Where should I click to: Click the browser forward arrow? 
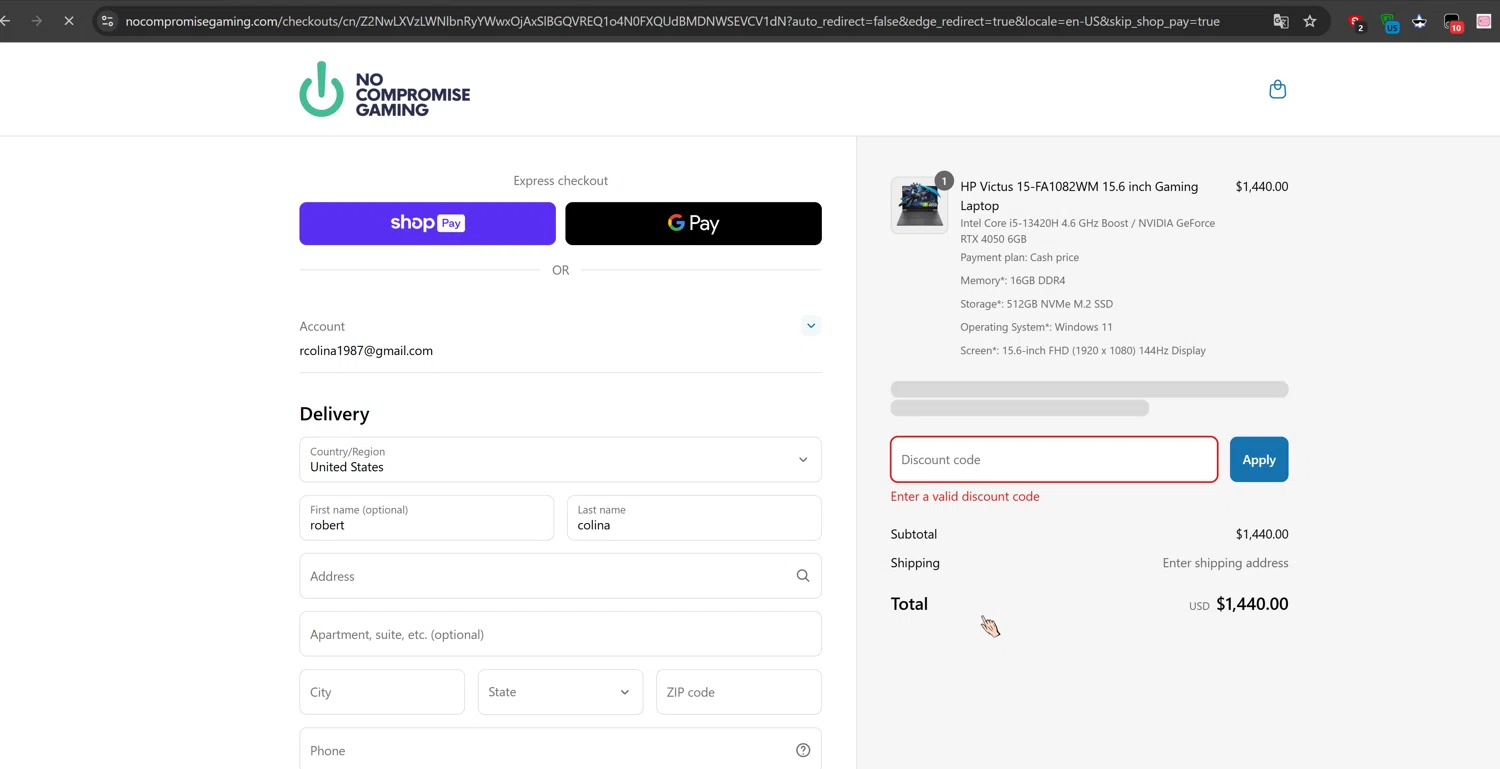37,20
